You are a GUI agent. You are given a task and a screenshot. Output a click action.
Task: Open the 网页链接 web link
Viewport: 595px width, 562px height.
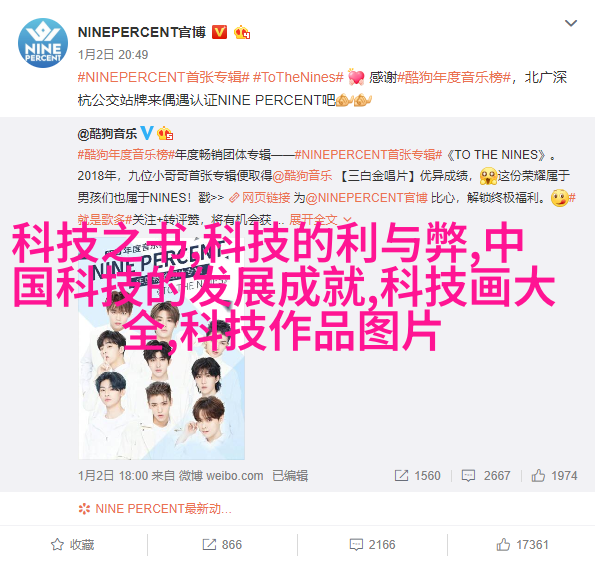(x=260, y=198)
